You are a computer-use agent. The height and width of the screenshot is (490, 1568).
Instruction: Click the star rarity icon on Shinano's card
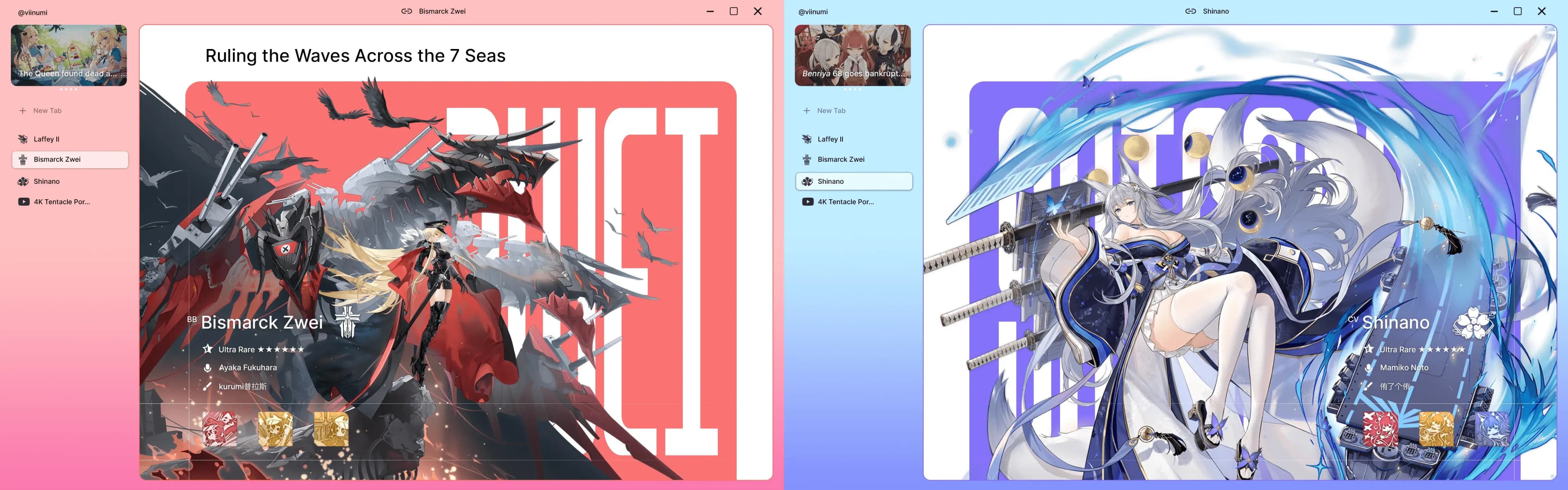tap(1369, 349)
